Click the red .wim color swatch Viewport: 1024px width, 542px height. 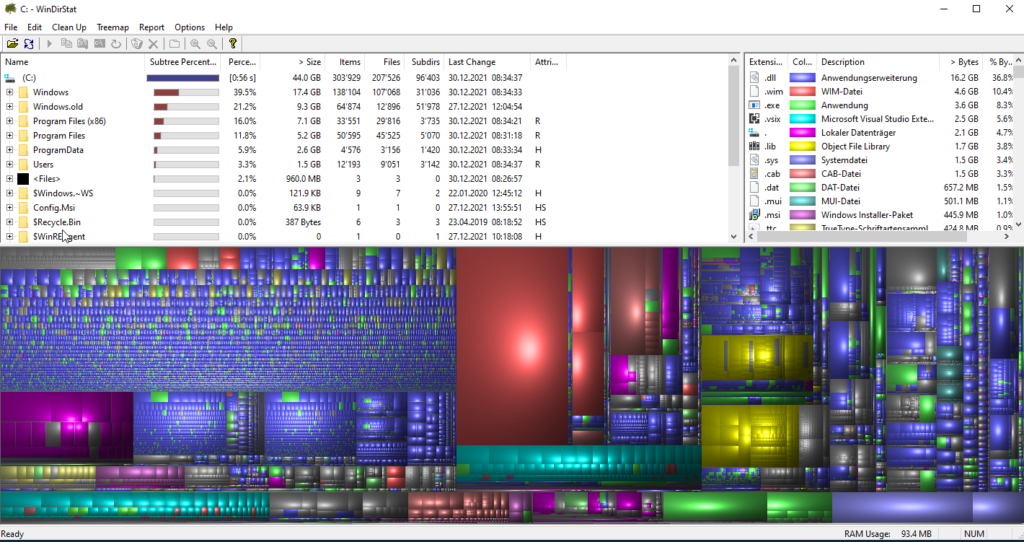coord(803,91)
